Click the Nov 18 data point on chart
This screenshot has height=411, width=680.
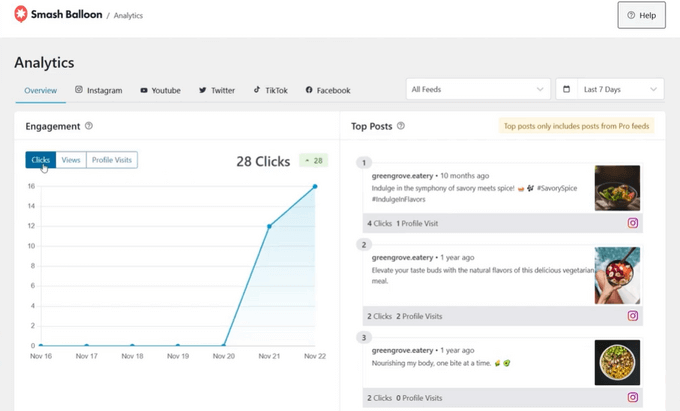coord(132,346)
